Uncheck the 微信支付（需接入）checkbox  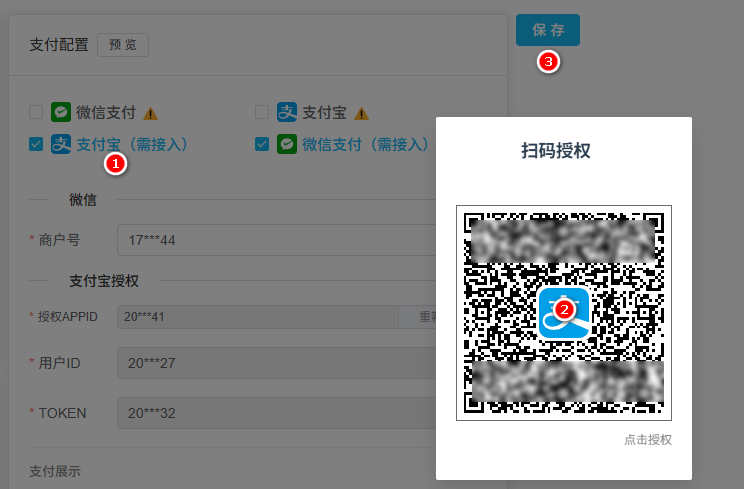262,144
